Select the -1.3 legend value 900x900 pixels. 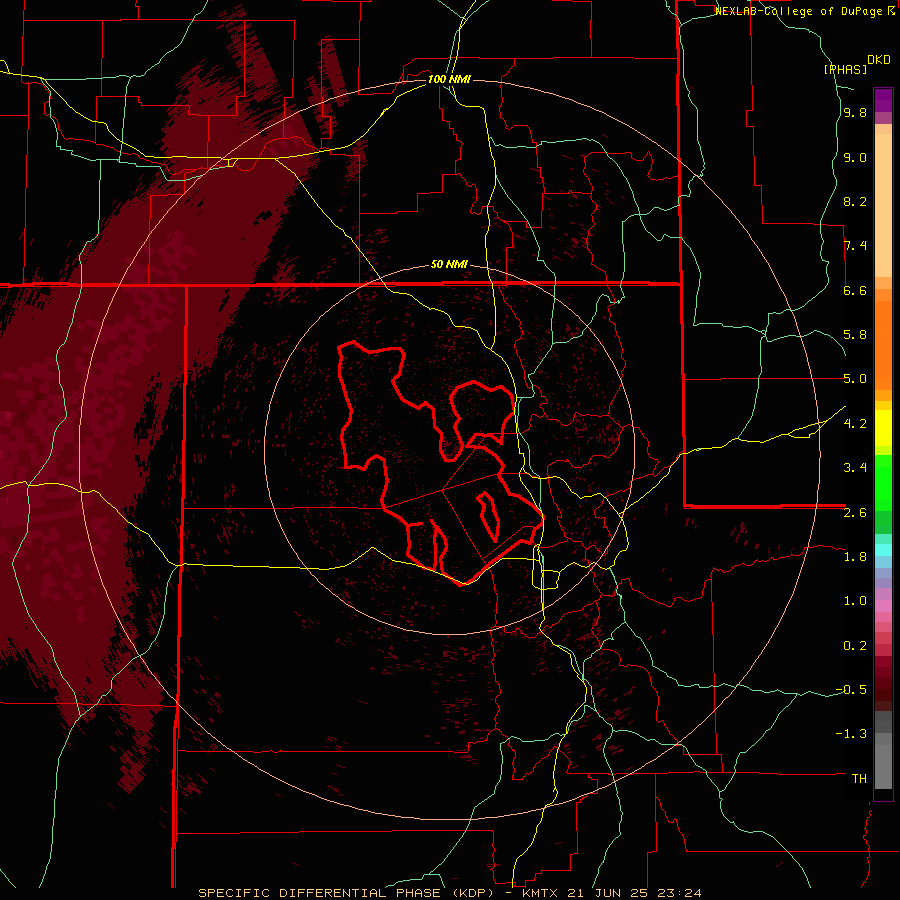(x=851, y=734)
